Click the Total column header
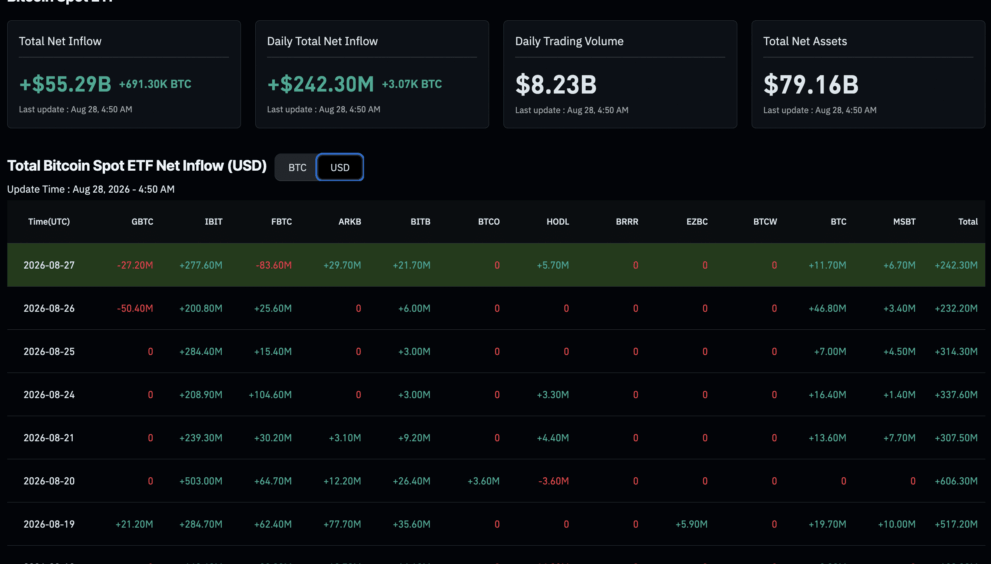Viewport: 991px width, 564px height. click(x=968, y=222)
